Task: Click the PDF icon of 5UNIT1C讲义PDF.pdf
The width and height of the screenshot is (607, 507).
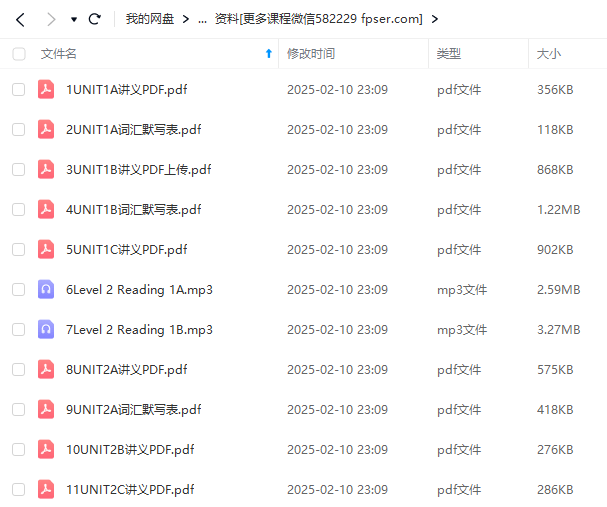Action: (46, 249)
